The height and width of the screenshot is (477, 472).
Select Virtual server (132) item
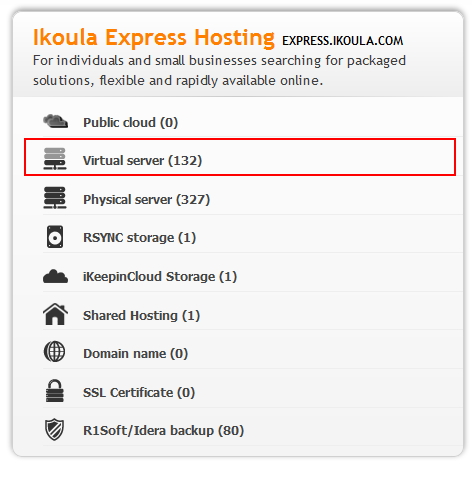coord(142,161)
